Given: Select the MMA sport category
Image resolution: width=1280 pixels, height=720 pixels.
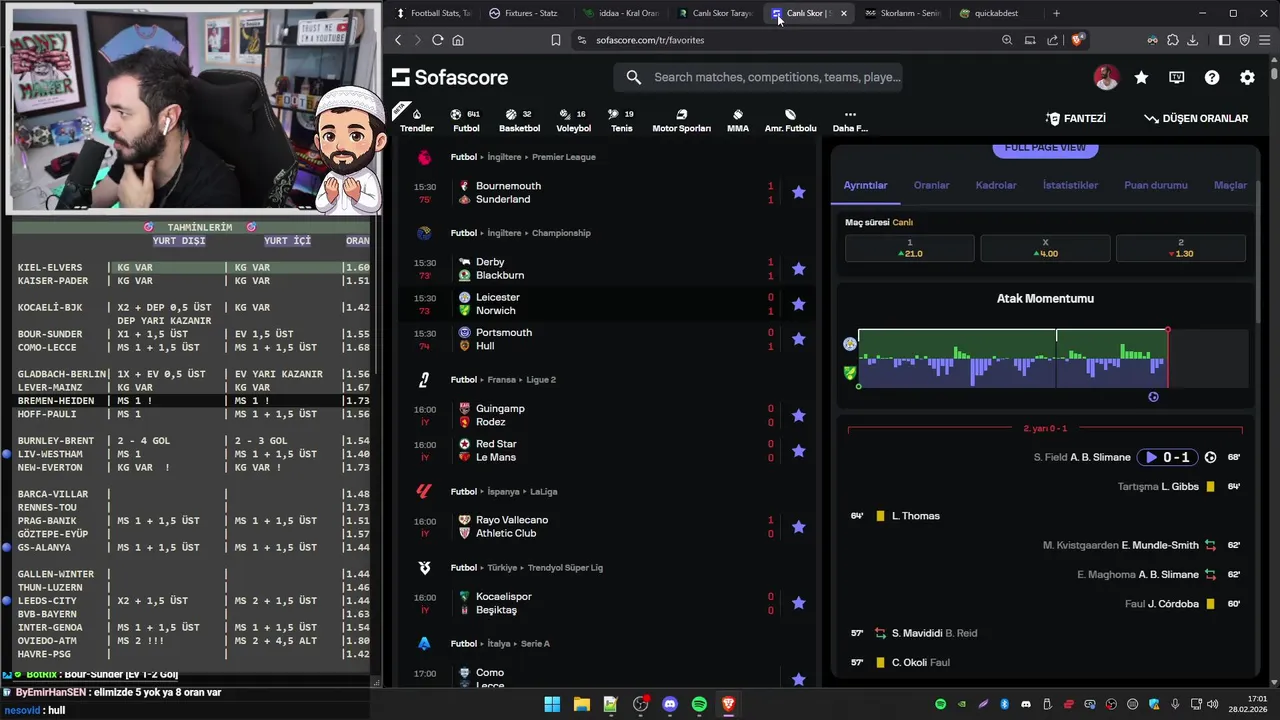Looking at the screenshot, I should (738, 120).
